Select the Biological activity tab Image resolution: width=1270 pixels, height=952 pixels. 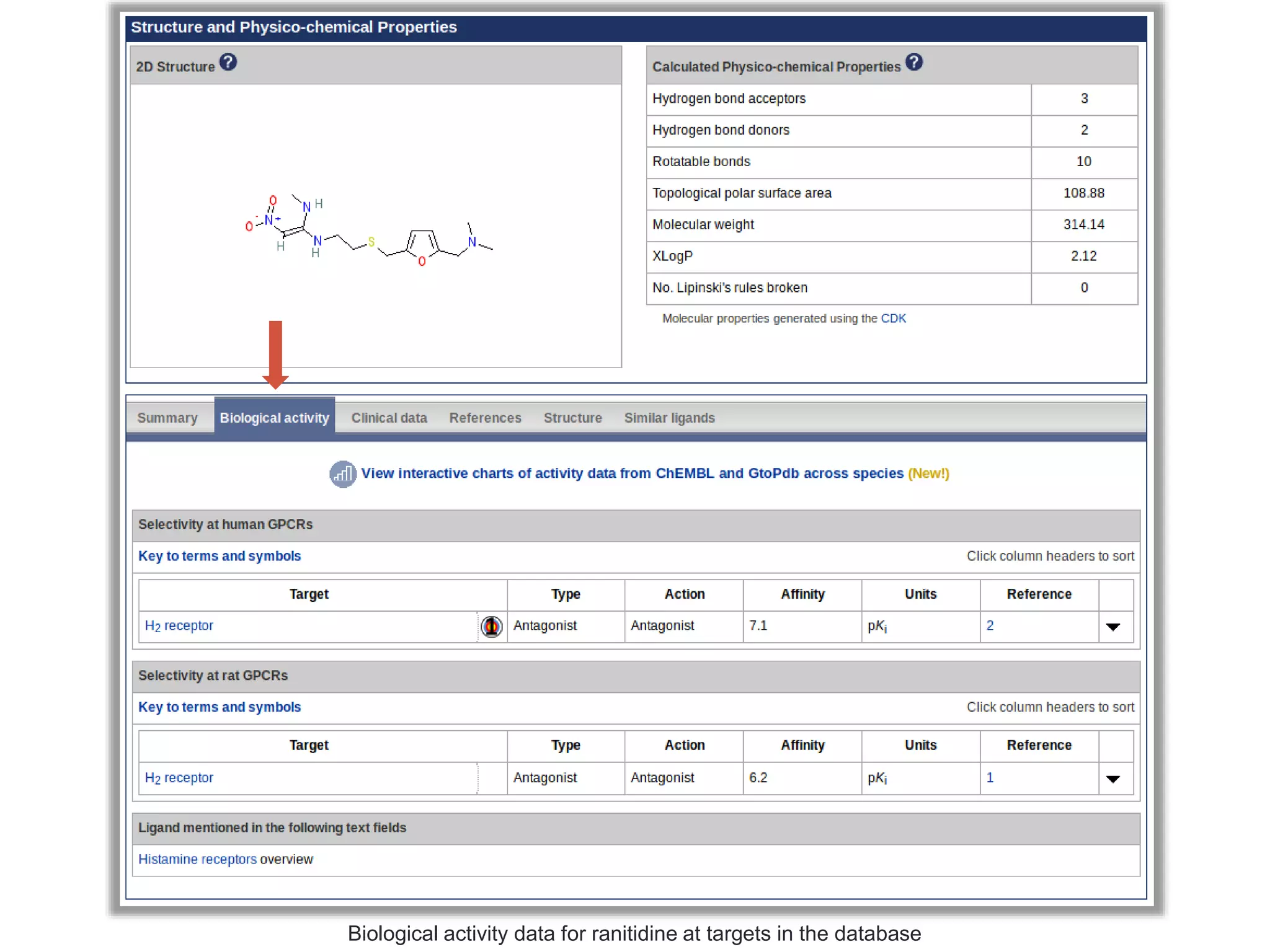(275, 418)
